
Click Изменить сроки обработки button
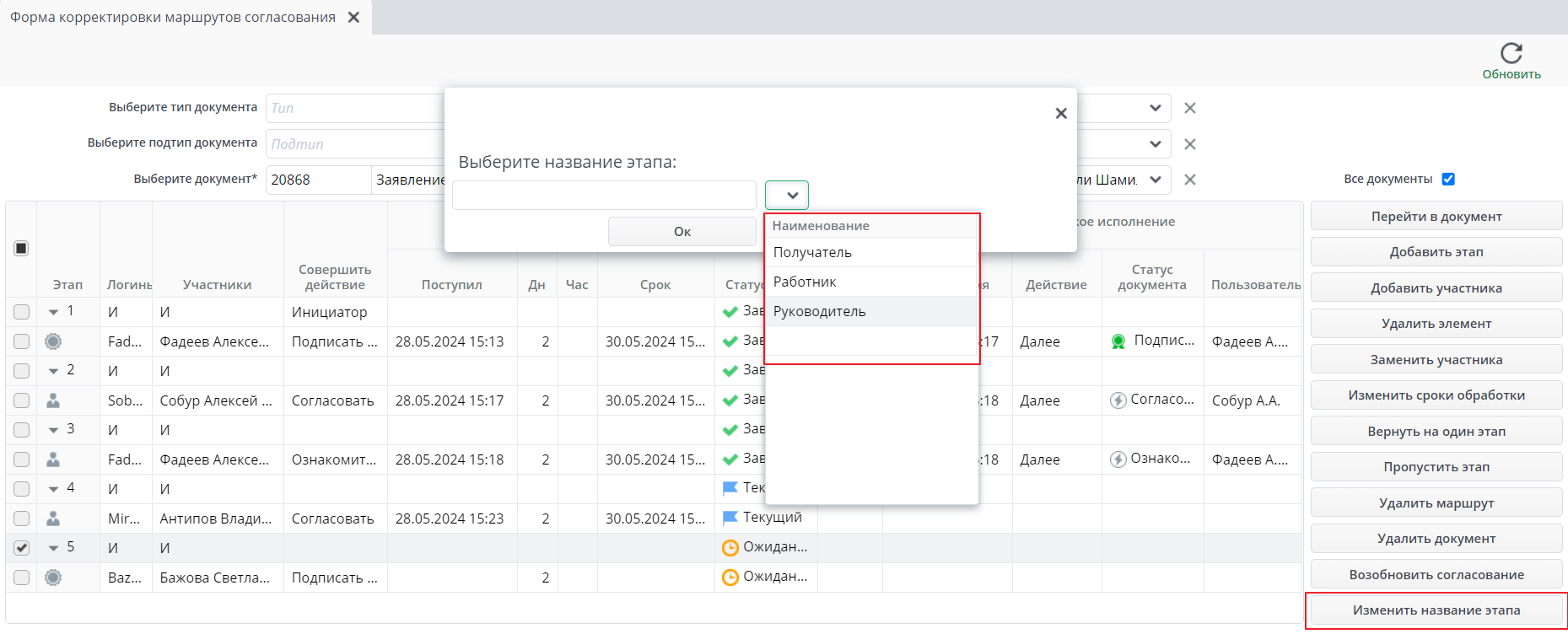pos(1436,395)
